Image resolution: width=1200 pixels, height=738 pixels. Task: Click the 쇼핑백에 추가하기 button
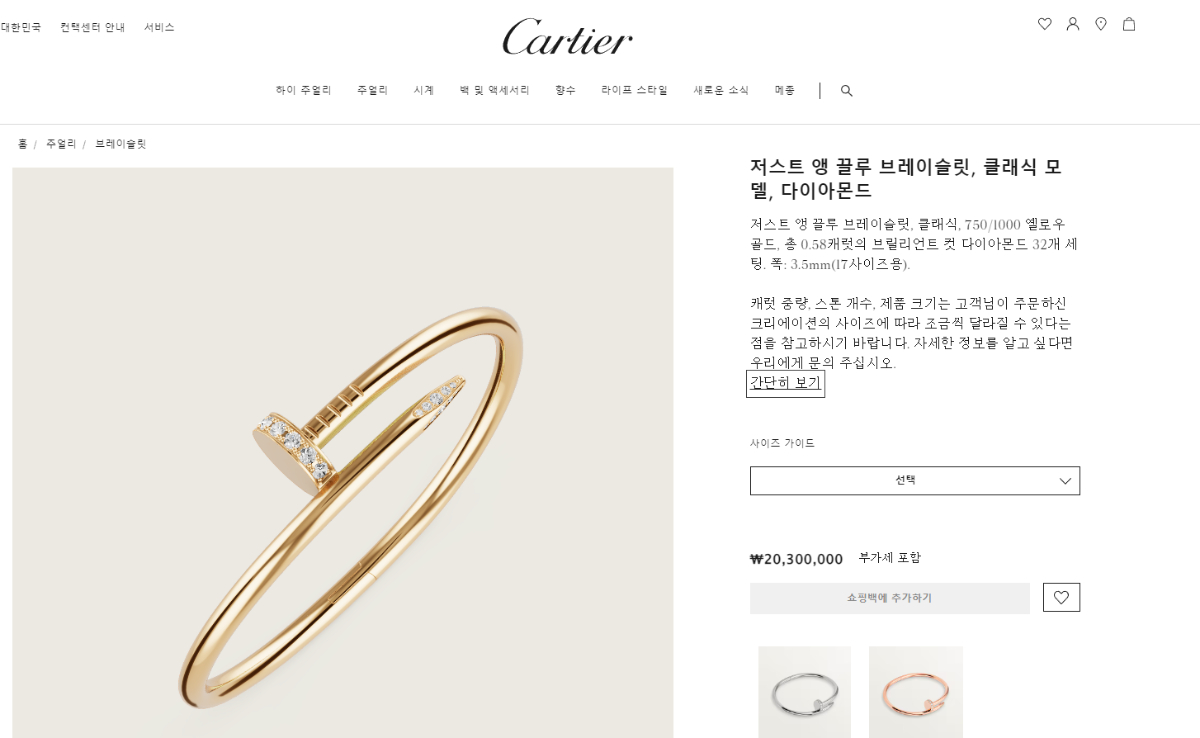[890, 598]
